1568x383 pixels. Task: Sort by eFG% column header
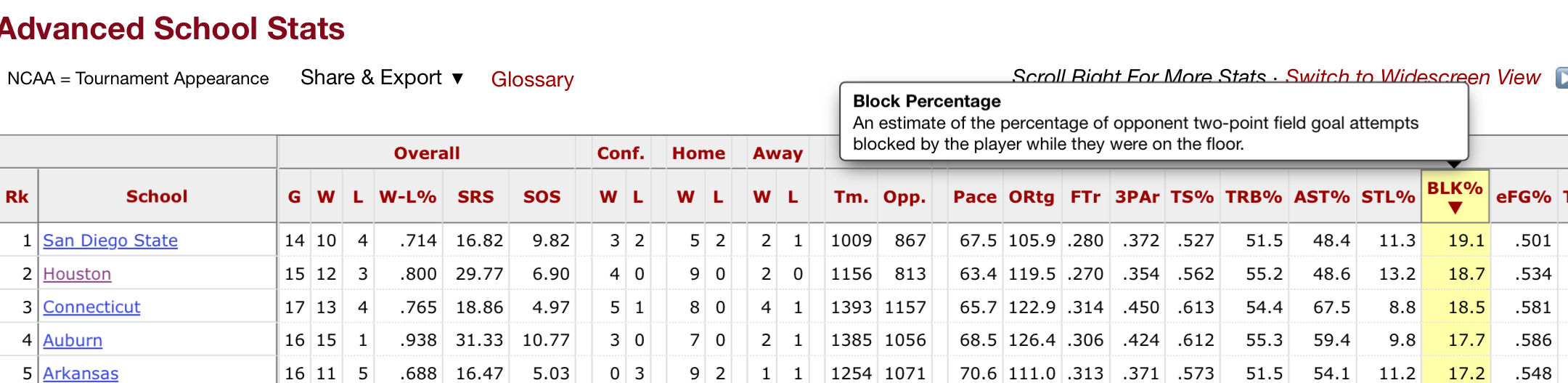click(1524, 197)
